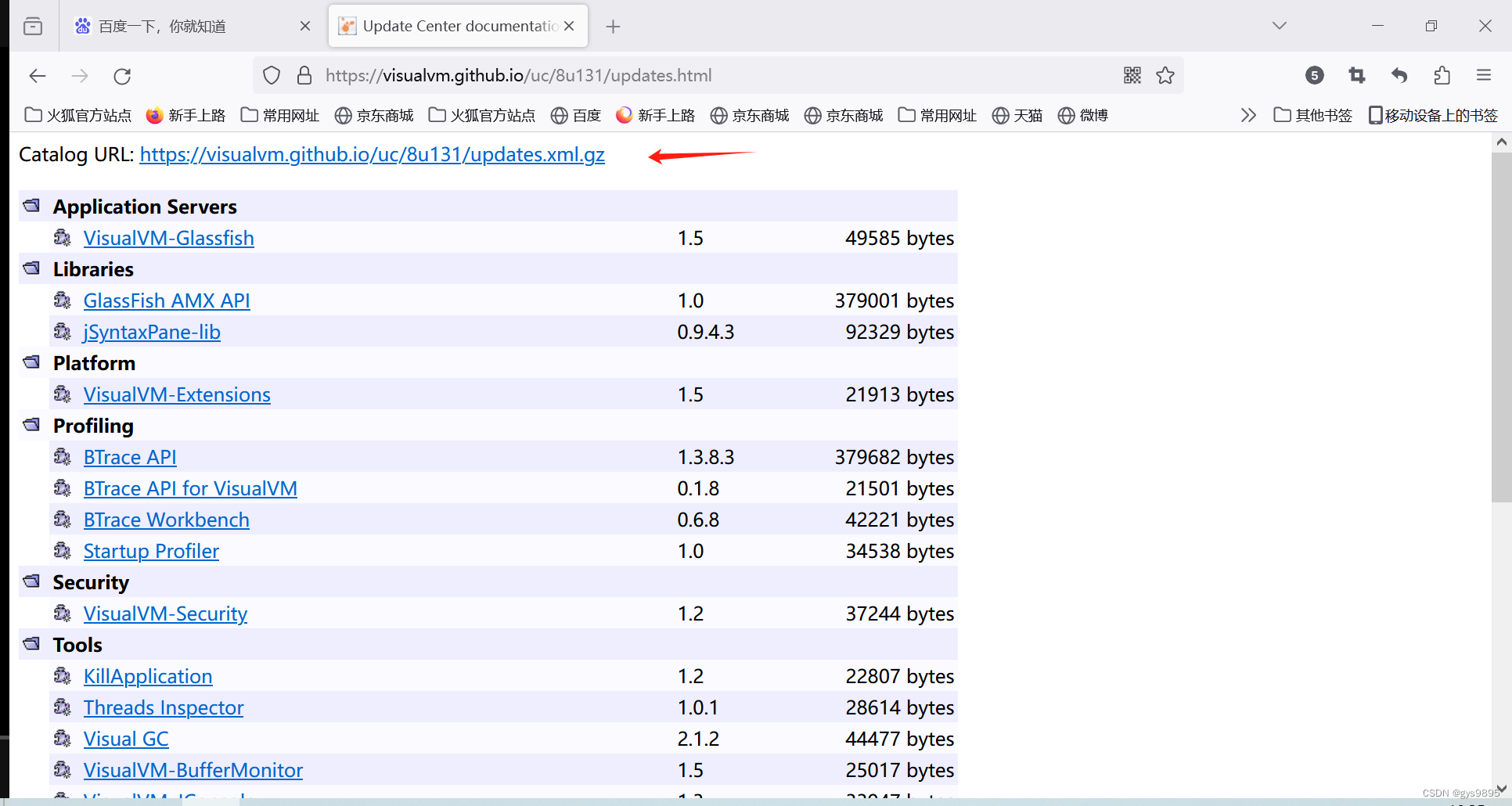Open the GlassFish AMX API link
Image resolution: width=1512 pixels, height=806 pixels.
tap(167, 300)
